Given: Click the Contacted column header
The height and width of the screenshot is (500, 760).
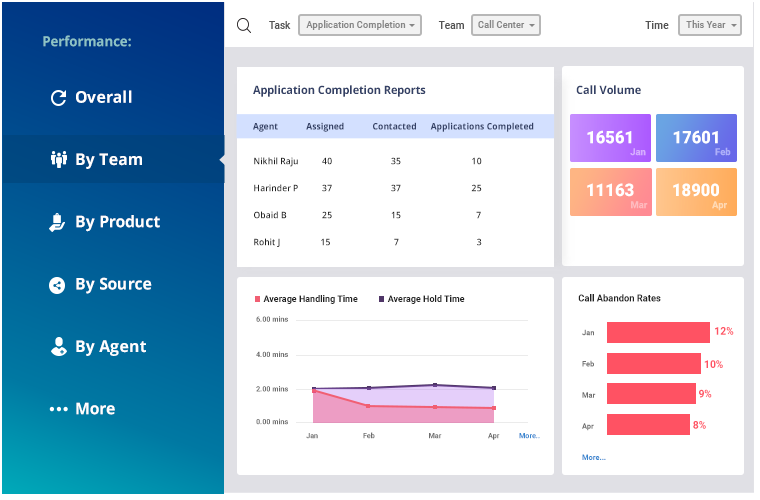Looking at the screenshot, I should click(394, 126).
